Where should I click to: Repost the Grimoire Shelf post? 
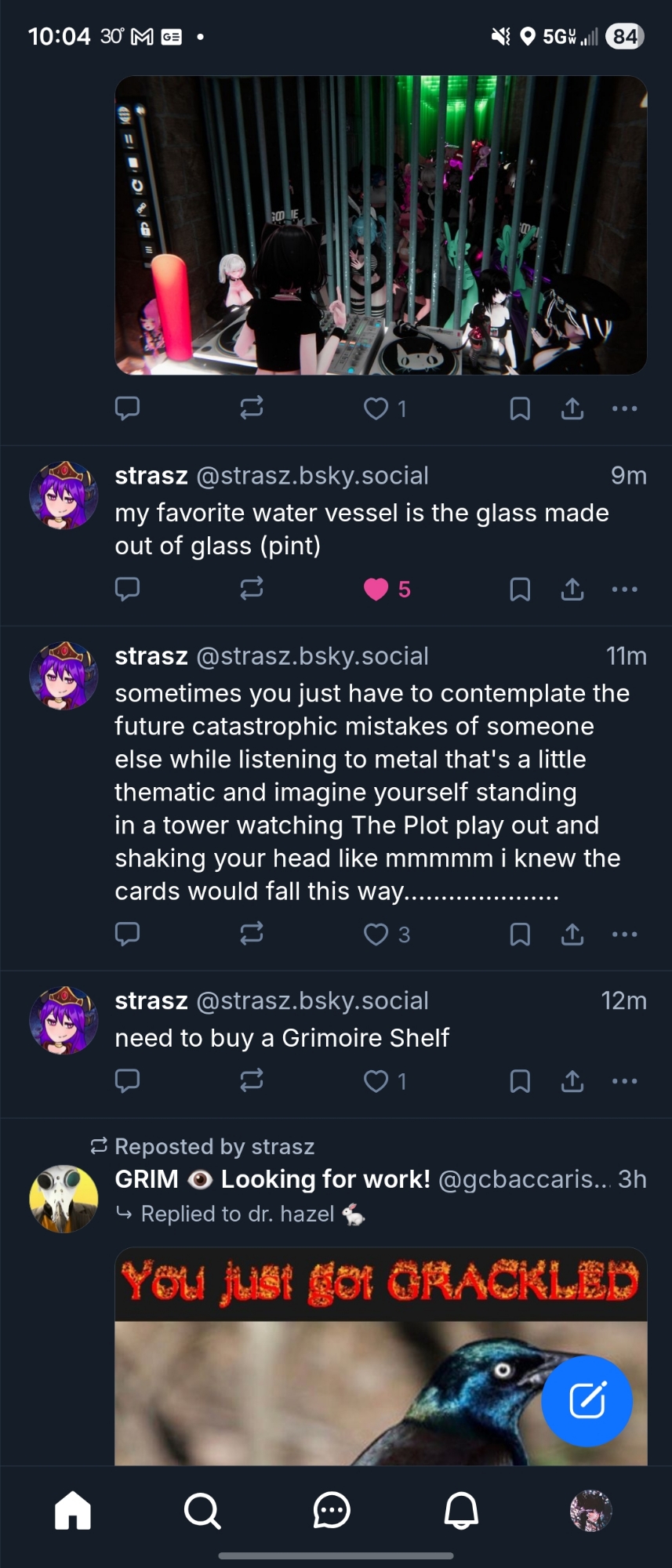(252, 1081)
